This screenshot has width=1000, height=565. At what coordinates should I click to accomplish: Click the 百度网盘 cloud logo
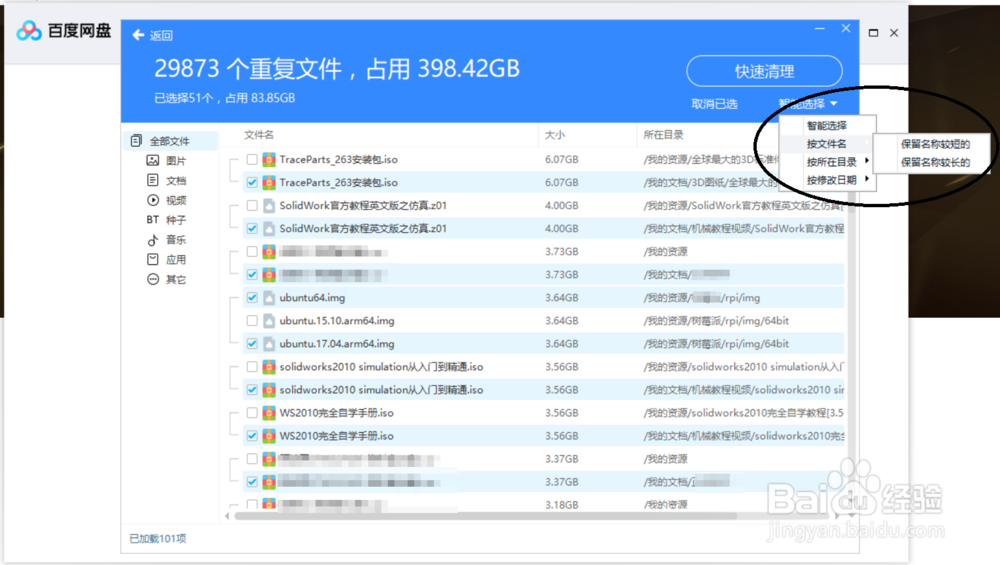(x=29, y=31)
